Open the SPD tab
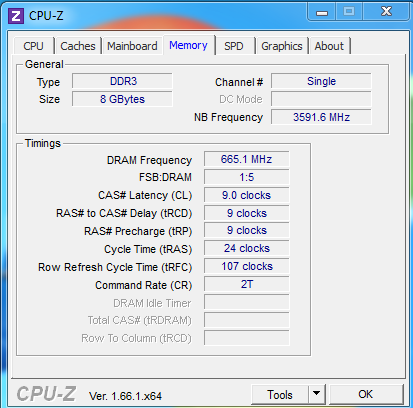The height and width of the screenshot is (408, 413). 234,46
